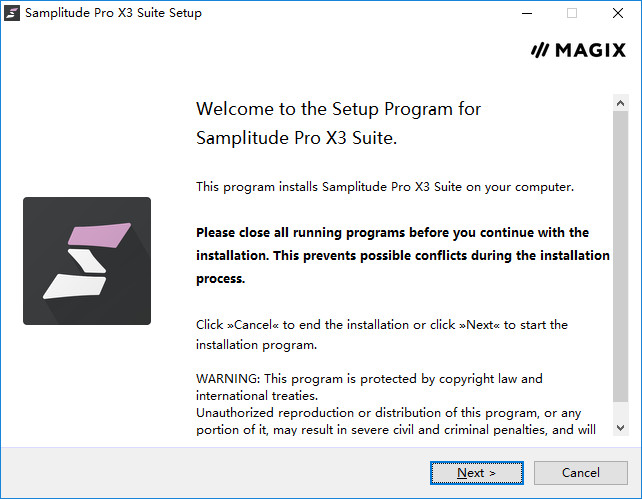Click the Samplitude icon in the title bar
The height and width of the screenshot is (499, 642).
tap(12, 13)
